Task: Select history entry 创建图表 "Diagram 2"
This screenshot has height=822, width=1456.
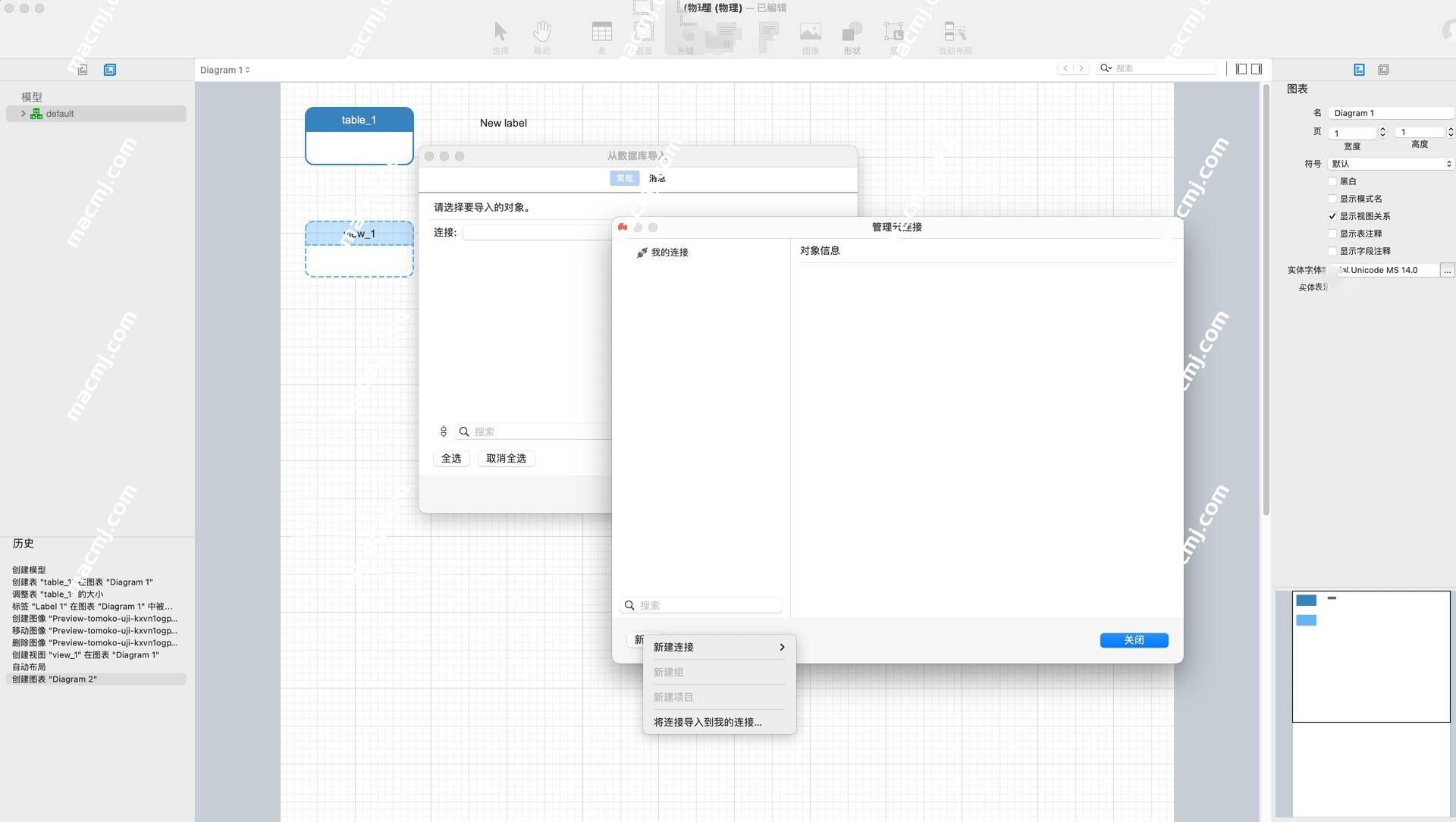Action: coord(96,679)
